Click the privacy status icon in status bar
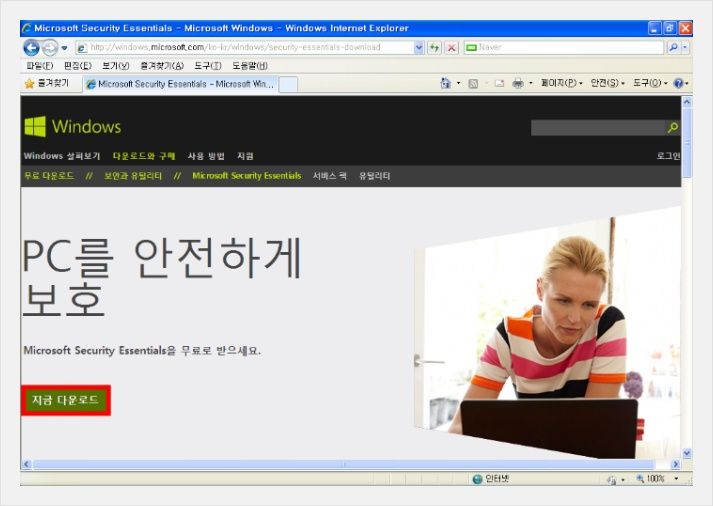 (x=612, y=479)
